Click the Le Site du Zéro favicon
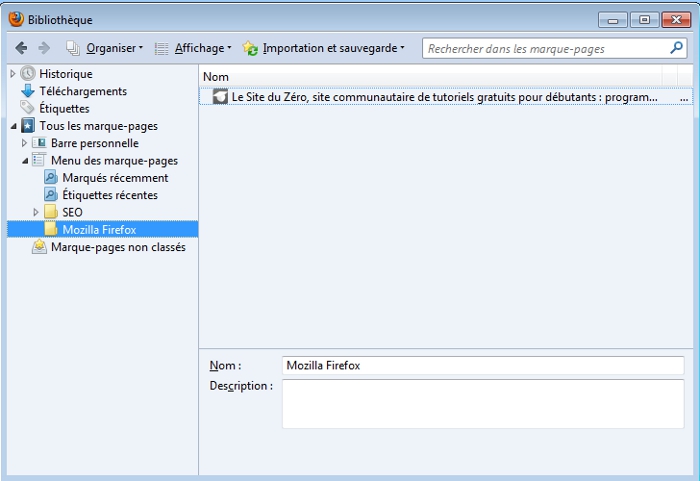700x481 pixels. point(220,96)
